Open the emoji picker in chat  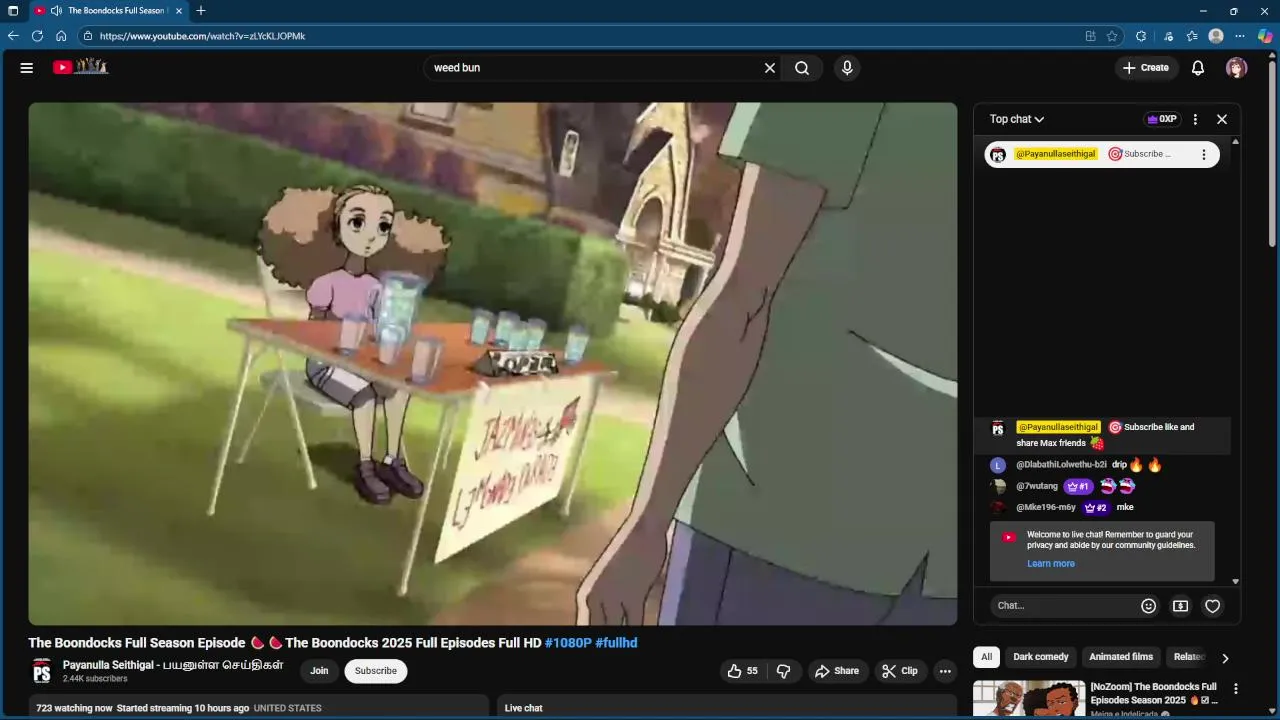click(x=1149, y=606)
